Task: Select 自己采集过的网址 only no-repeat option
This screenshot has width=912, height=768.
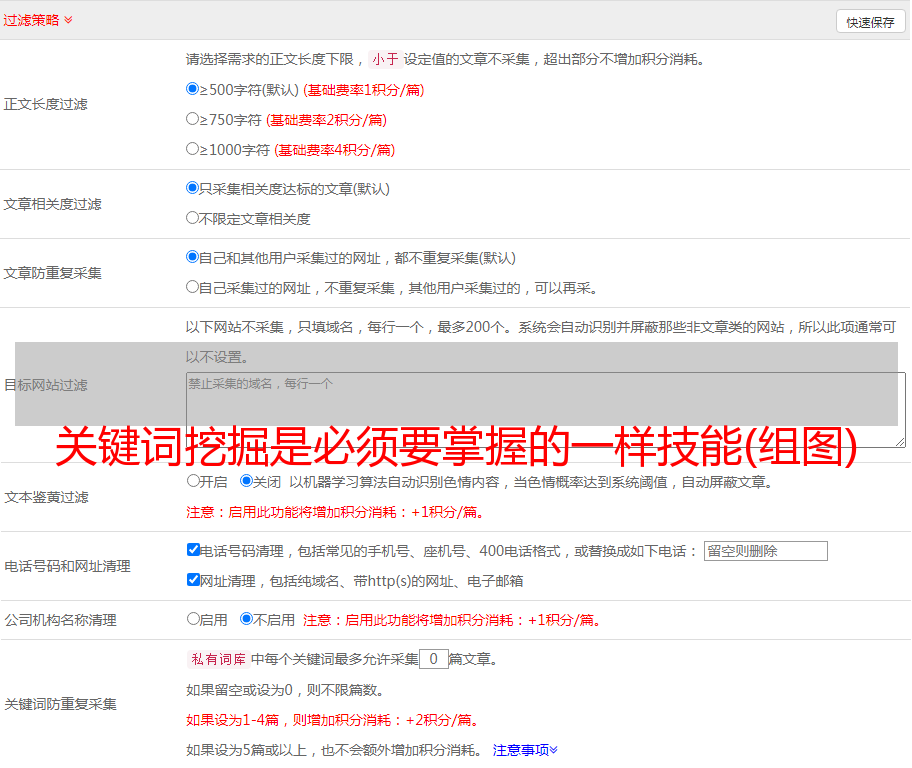Action: click(193, 287)
